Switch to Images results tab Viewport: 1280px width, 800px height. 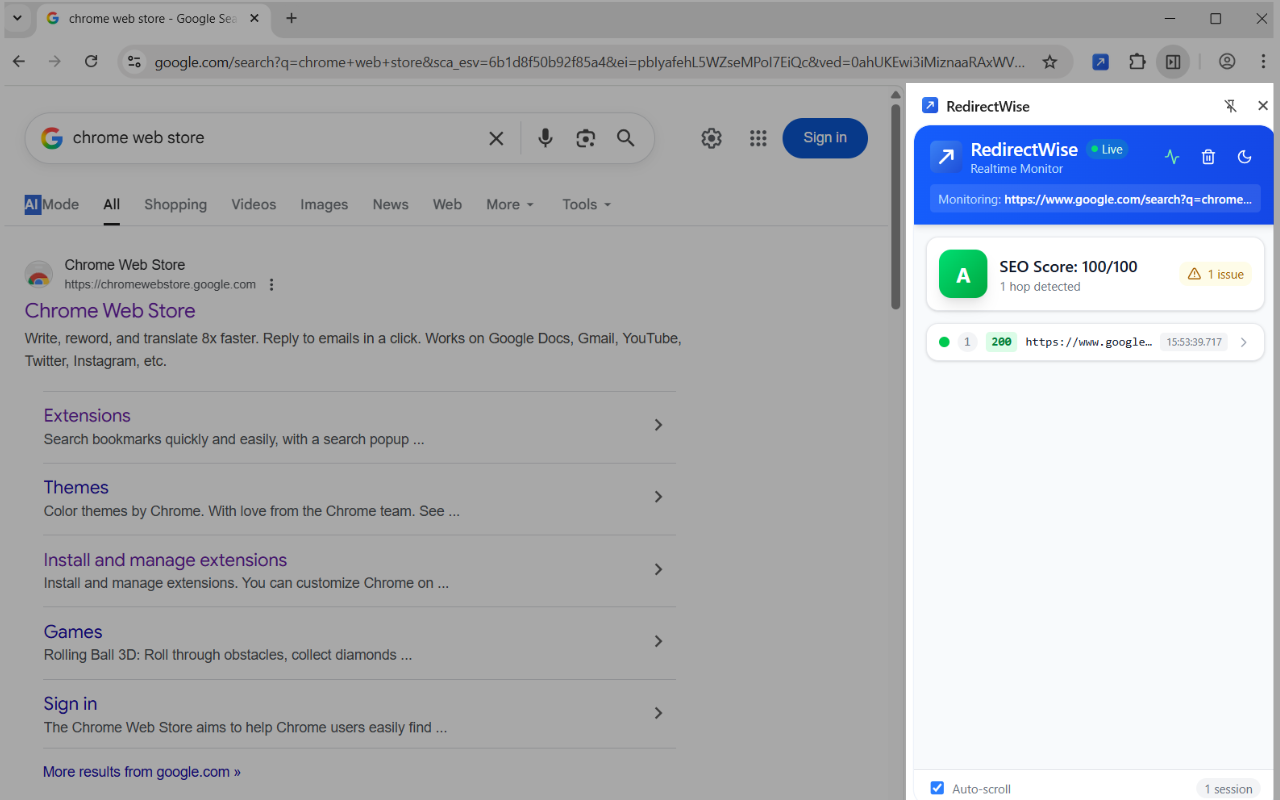pyautogui.click(x=324, y=204)
